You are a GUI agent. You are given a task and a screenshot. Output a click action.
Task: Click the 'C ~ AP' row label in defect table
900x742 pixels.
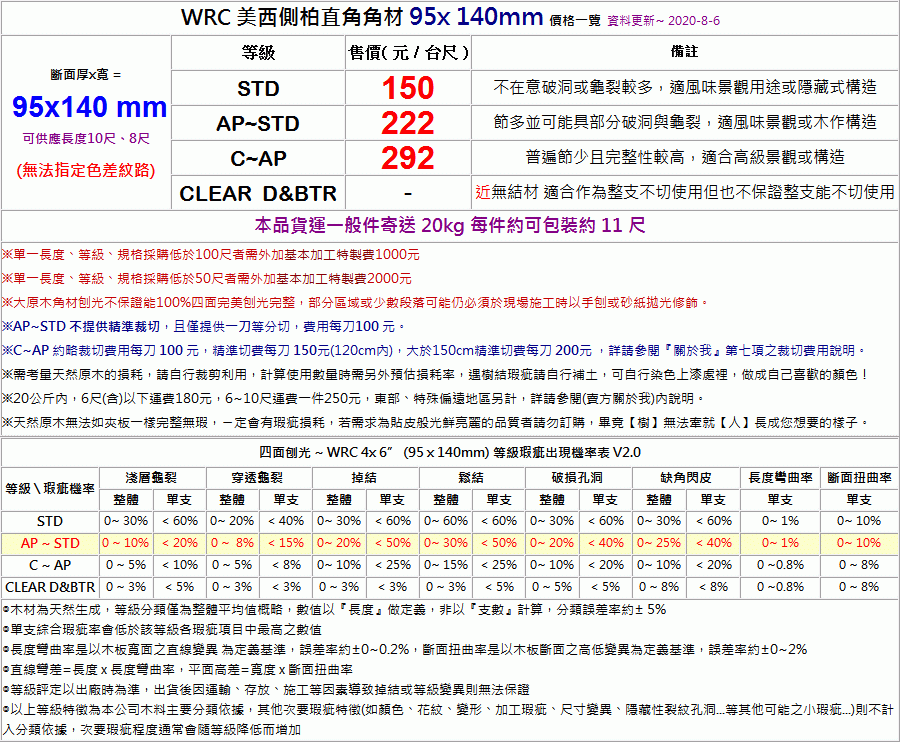coord(50,565)
